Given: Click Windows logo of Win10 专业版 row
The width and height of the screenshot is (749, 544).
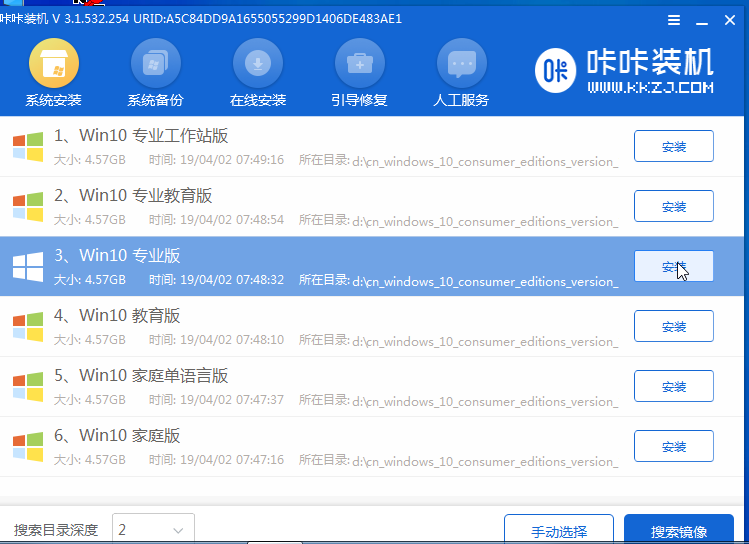Looking at the screenshot, I should pos(28,267).
